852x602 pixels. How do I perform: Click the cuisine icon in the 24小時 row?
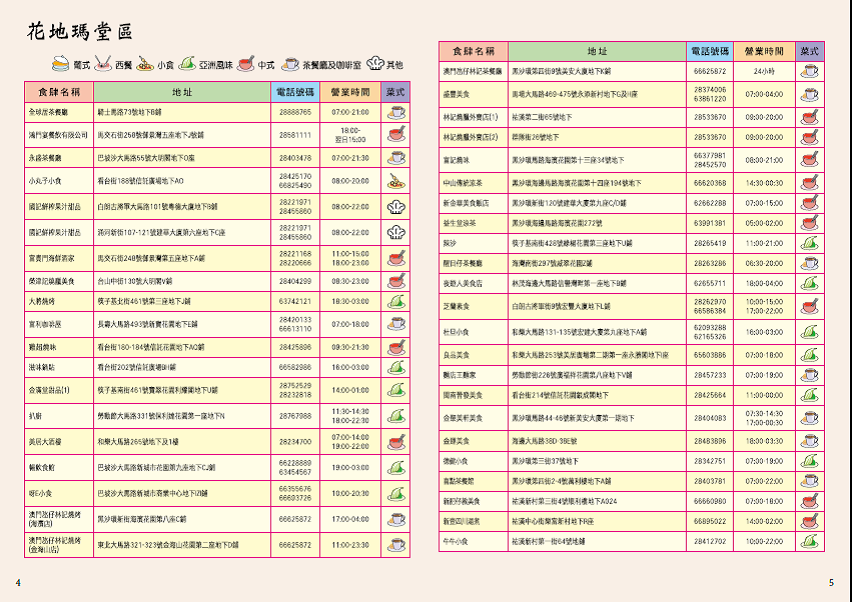(x=809, y=71)
